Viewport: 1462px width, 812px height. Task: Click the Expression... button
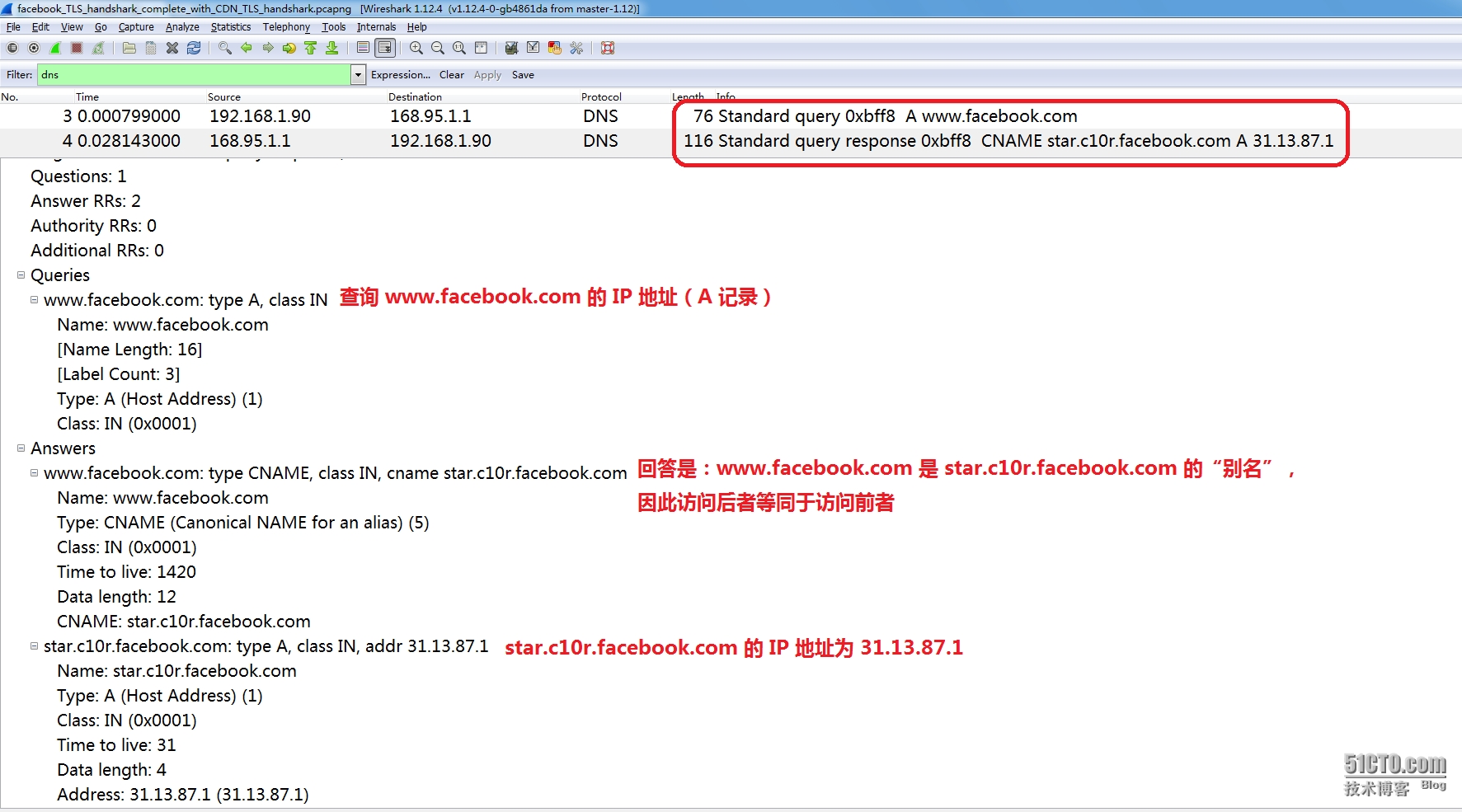pyautogui.click(x=401, y=75)
